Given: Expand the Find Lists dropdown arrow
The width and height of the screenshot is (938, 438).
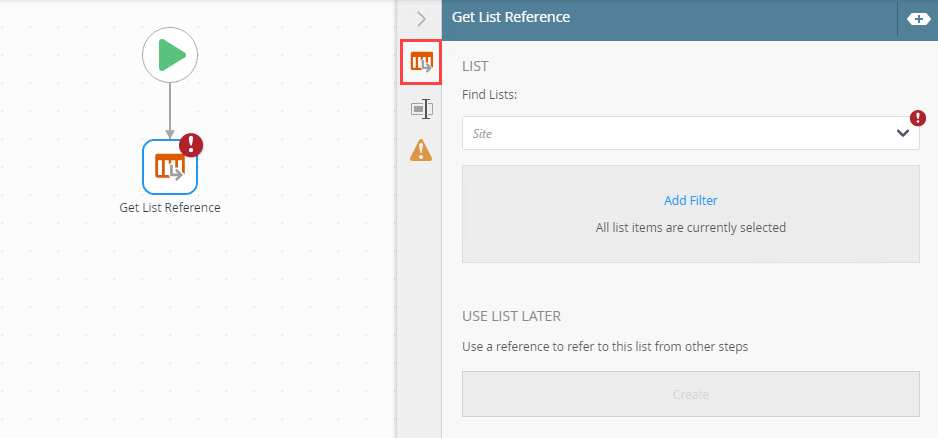Looking at the screenshot, I should click(x=902, y=133).
